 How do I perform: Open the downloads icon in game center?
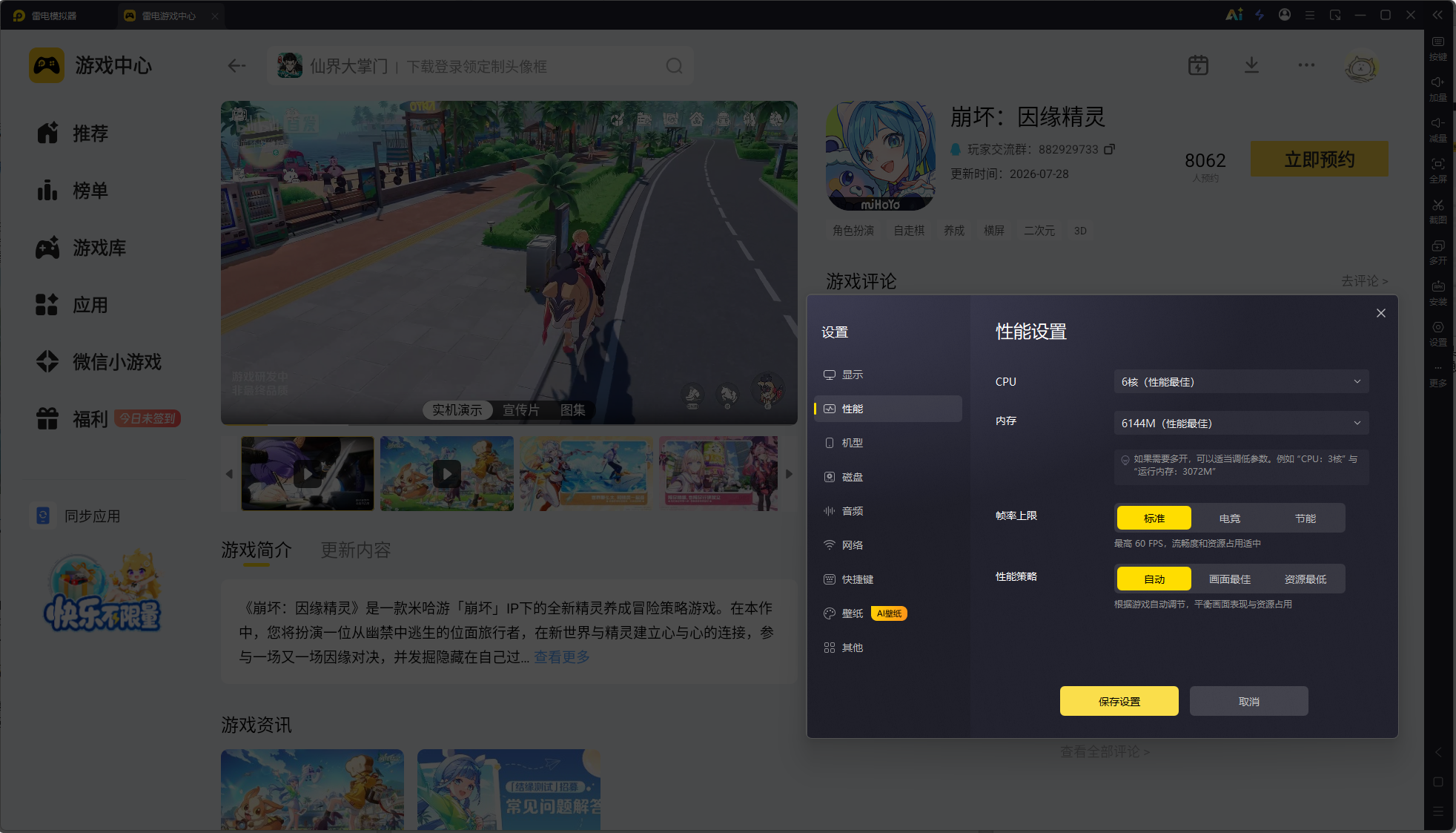point(1251,65)
